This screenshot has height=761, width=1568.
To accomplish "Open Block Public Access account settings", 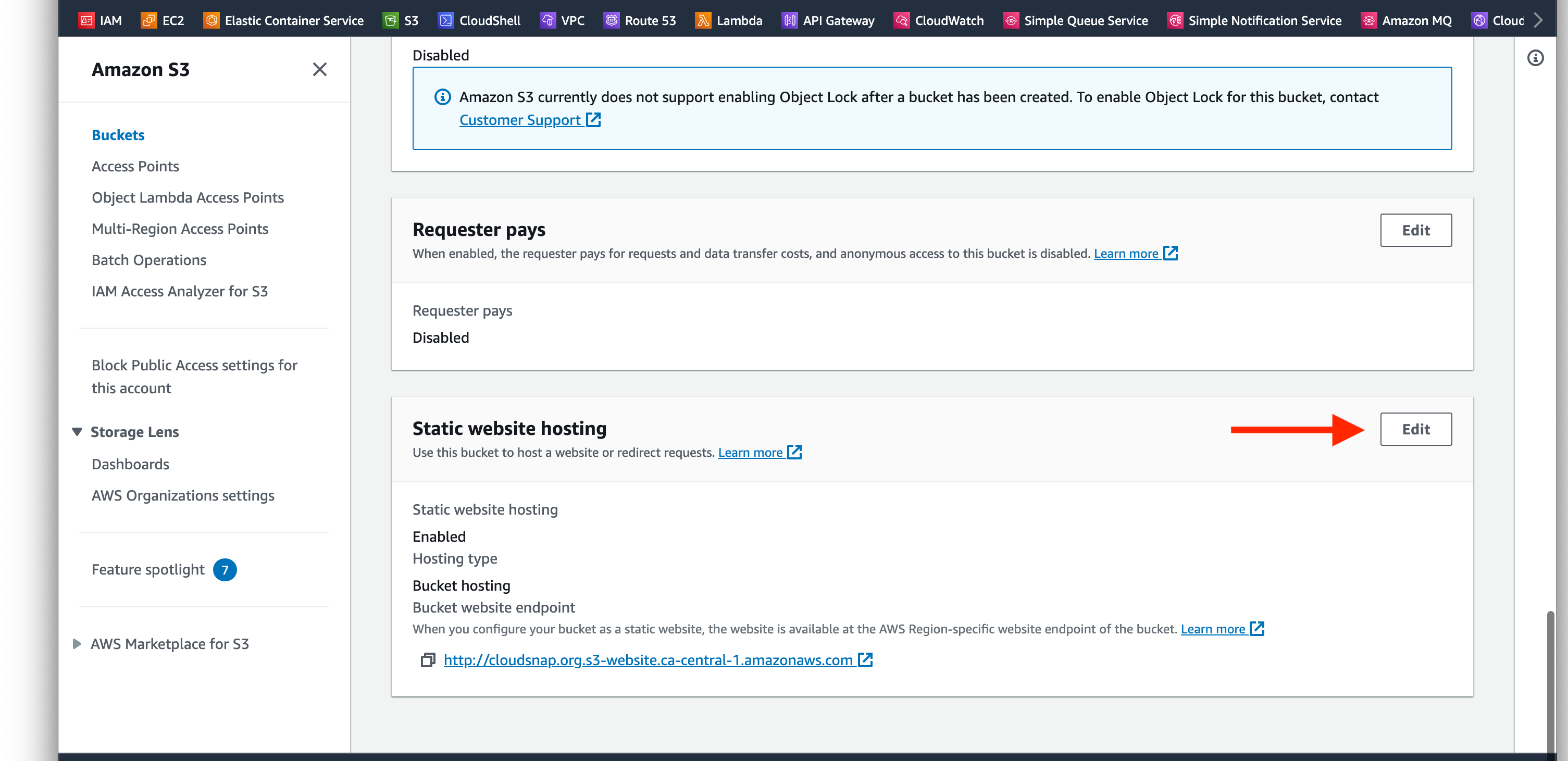I will point(194,376).
